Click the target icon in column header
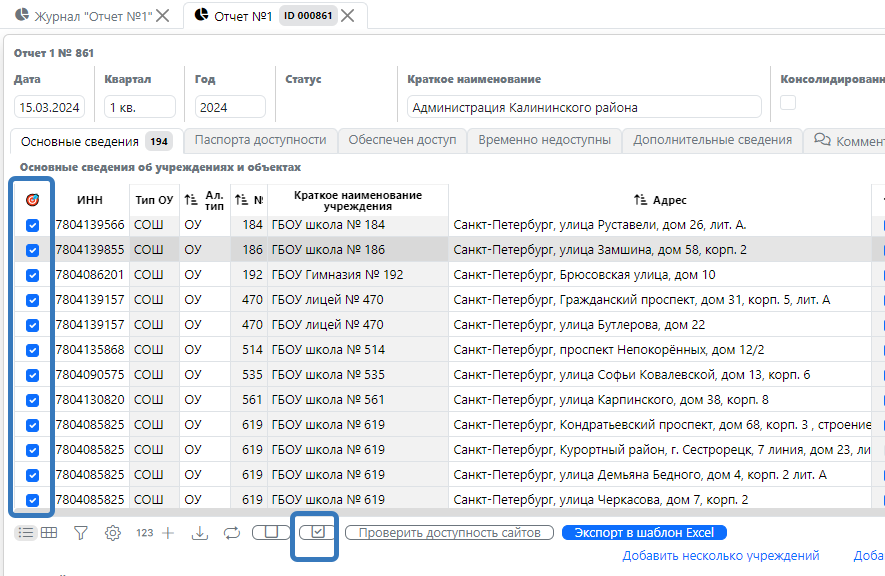 coord(32,200)
